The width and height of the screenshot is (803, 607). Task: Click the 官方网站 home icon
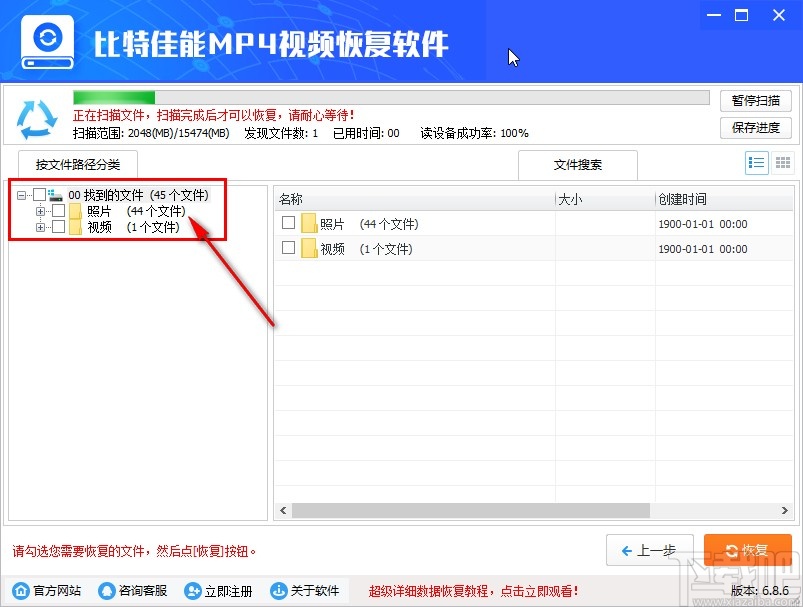[21, 591]
